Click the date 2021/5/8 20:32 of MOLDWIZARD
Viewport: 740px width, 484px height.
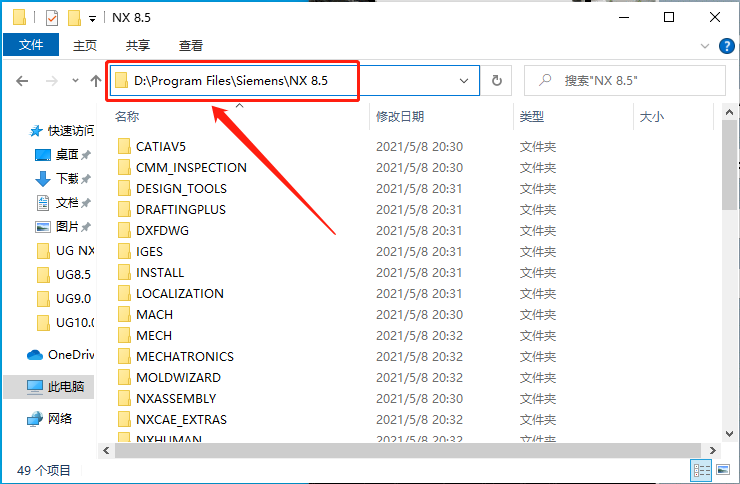click(419, 377)
